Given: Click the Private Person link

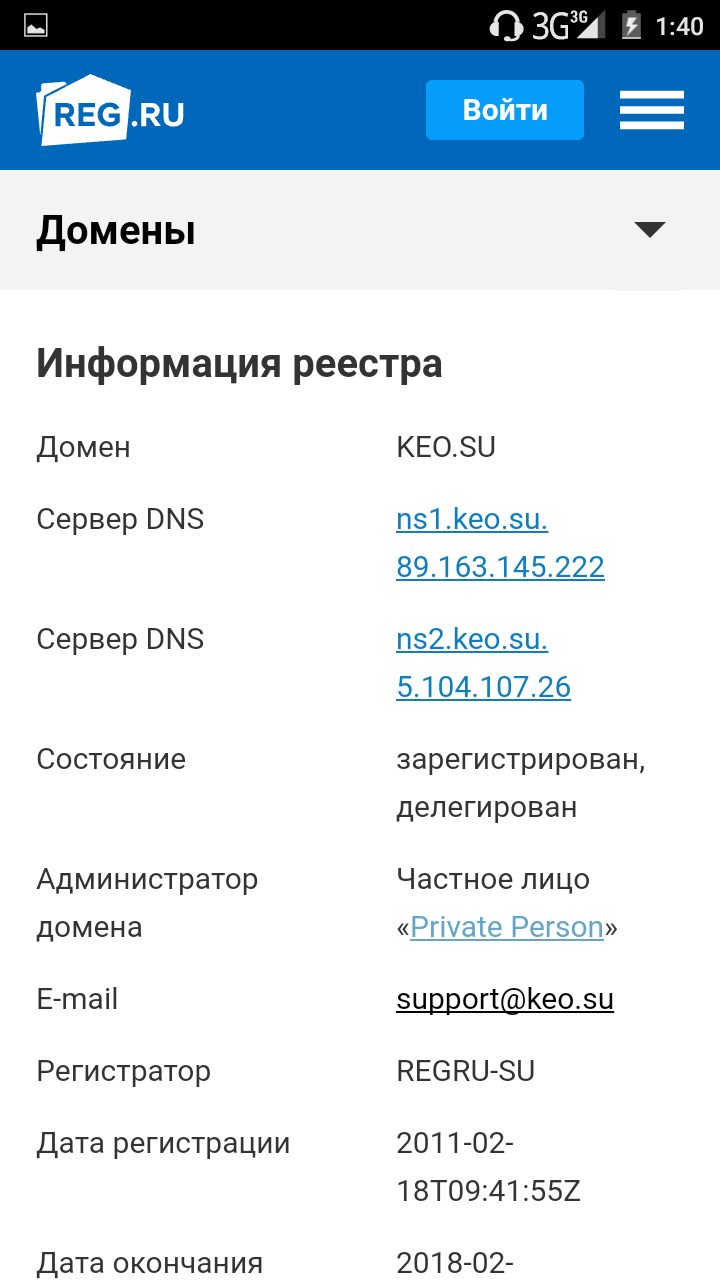Looking at the screenshot, I should [507, 928].
